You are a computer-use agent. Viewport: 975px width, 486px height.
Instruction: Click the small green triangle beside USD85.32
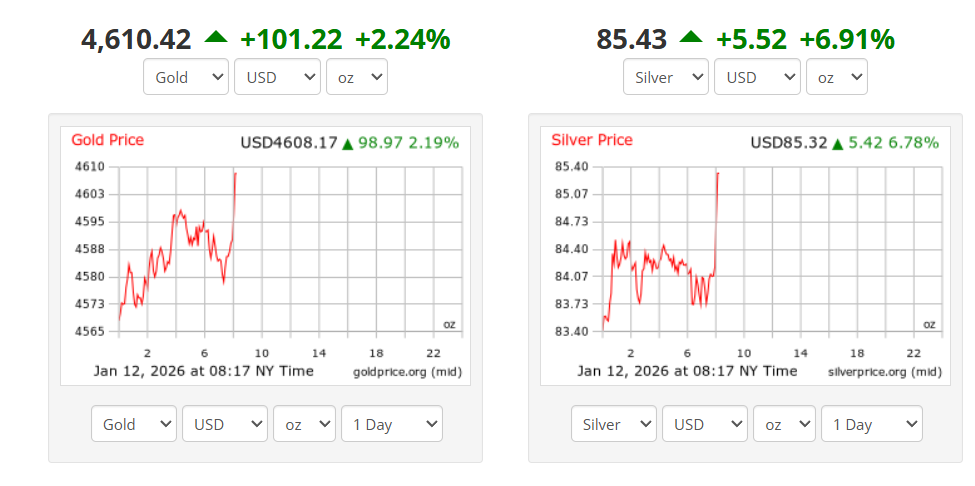[838, 144]
